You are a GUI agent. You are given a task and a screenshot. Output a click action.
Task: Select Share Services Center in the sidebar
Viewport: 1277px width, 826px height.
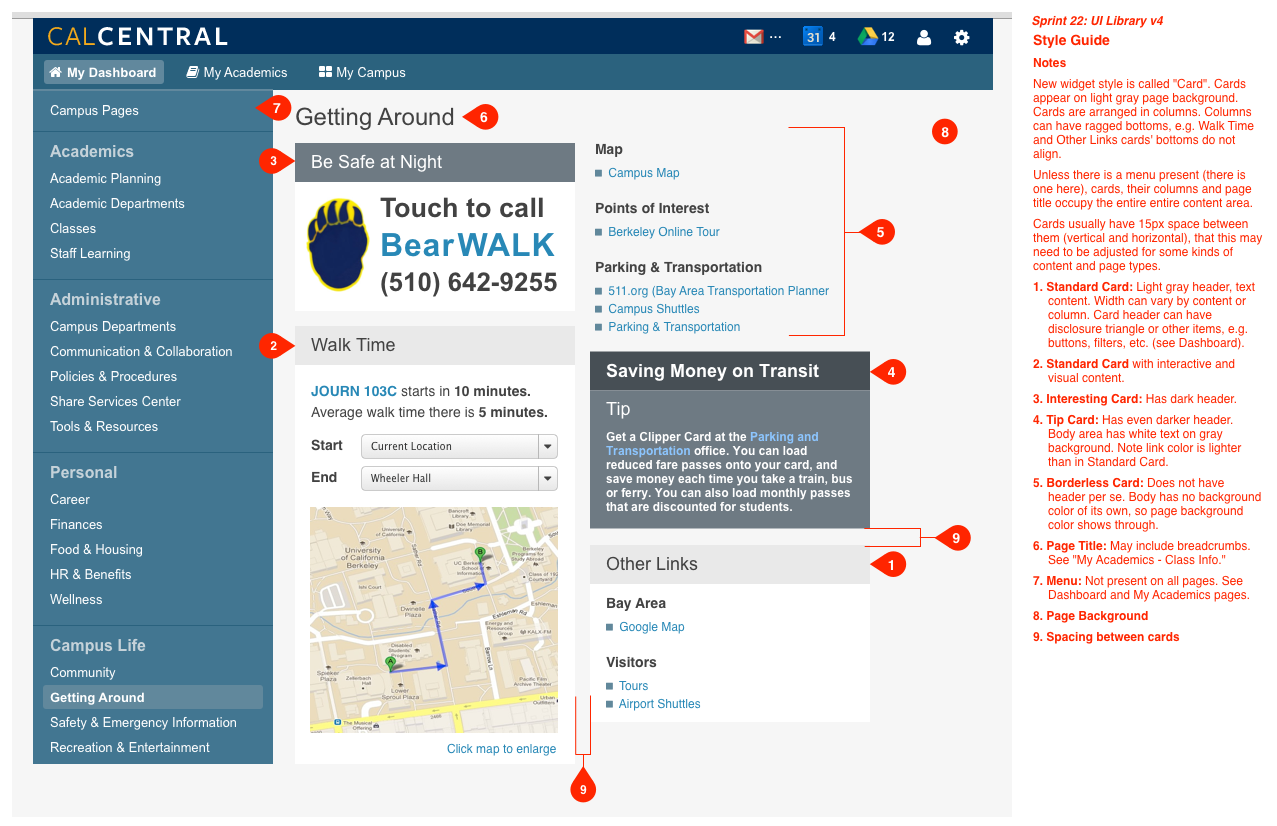coord(115,401)
